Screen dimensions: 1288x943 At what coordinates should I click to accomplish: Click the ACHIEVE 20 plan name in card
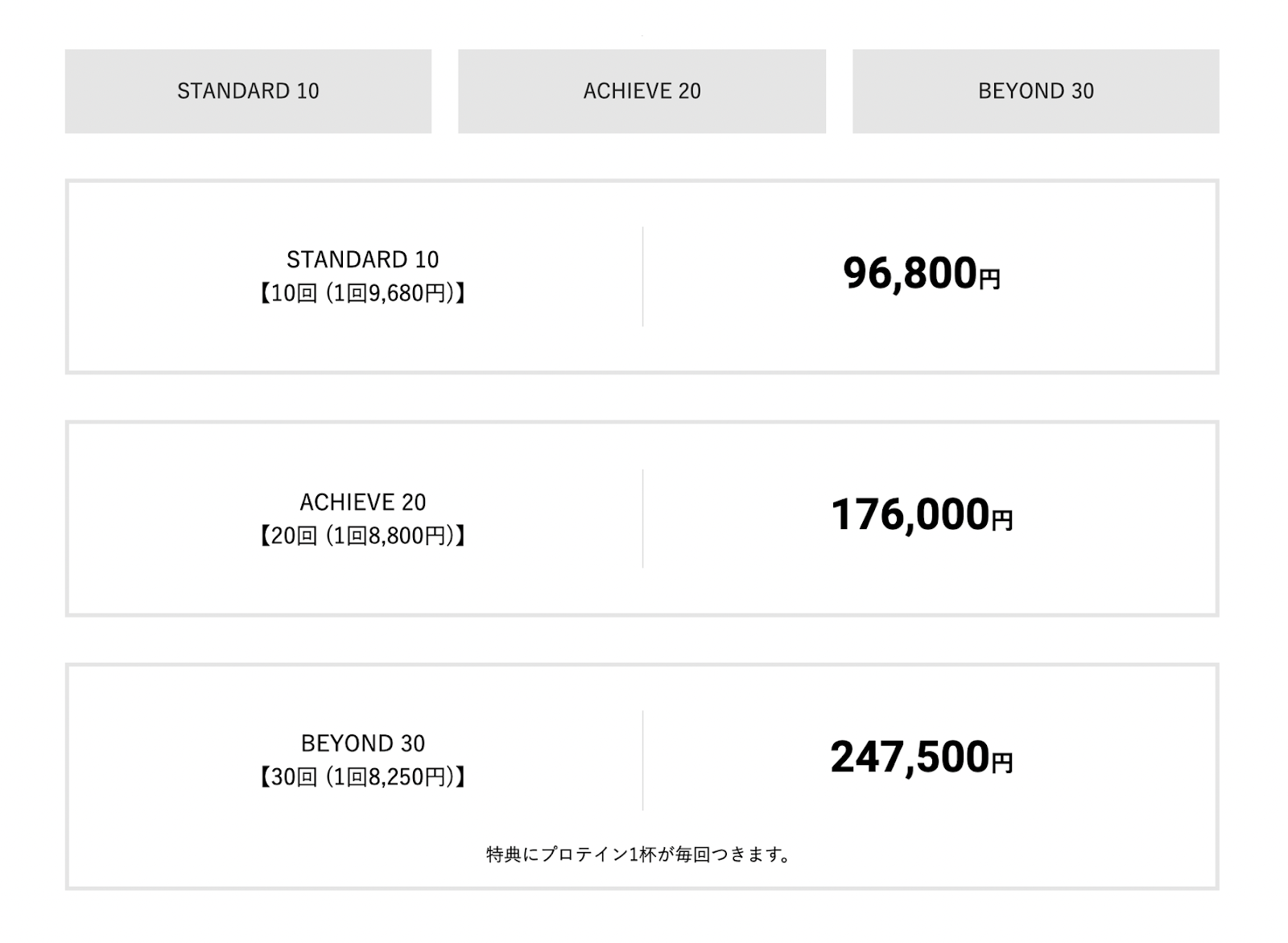(362, 502)
